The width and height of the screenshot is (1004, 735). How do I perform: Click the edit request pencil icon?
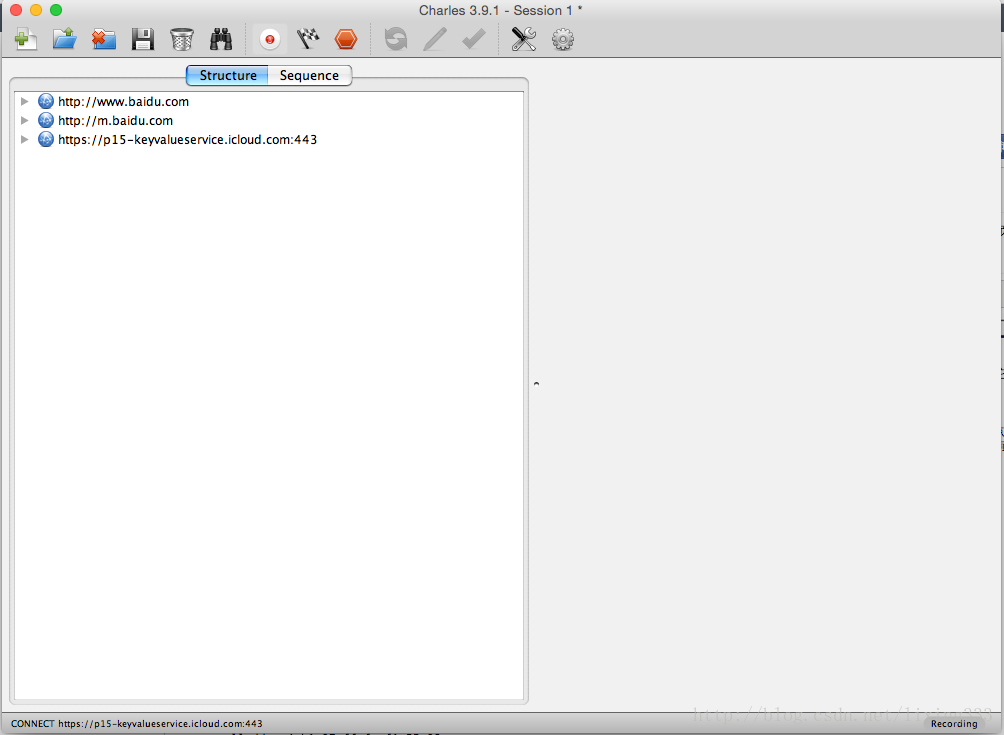point(435,40)
